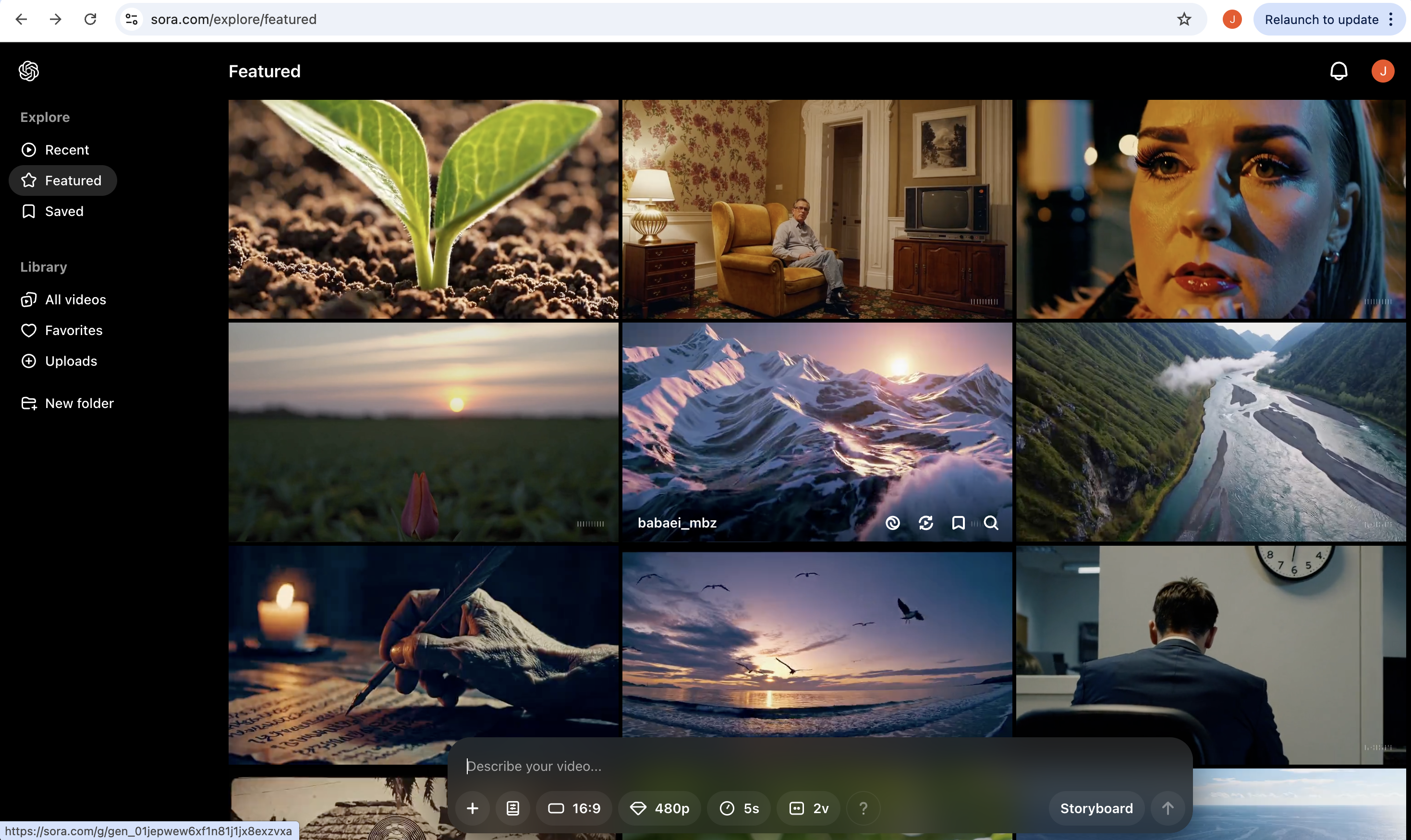Screen dimensions: 1411x840
Task: Open the 16:9 aspect ratio dropdown
Action: tap(574, 808)
